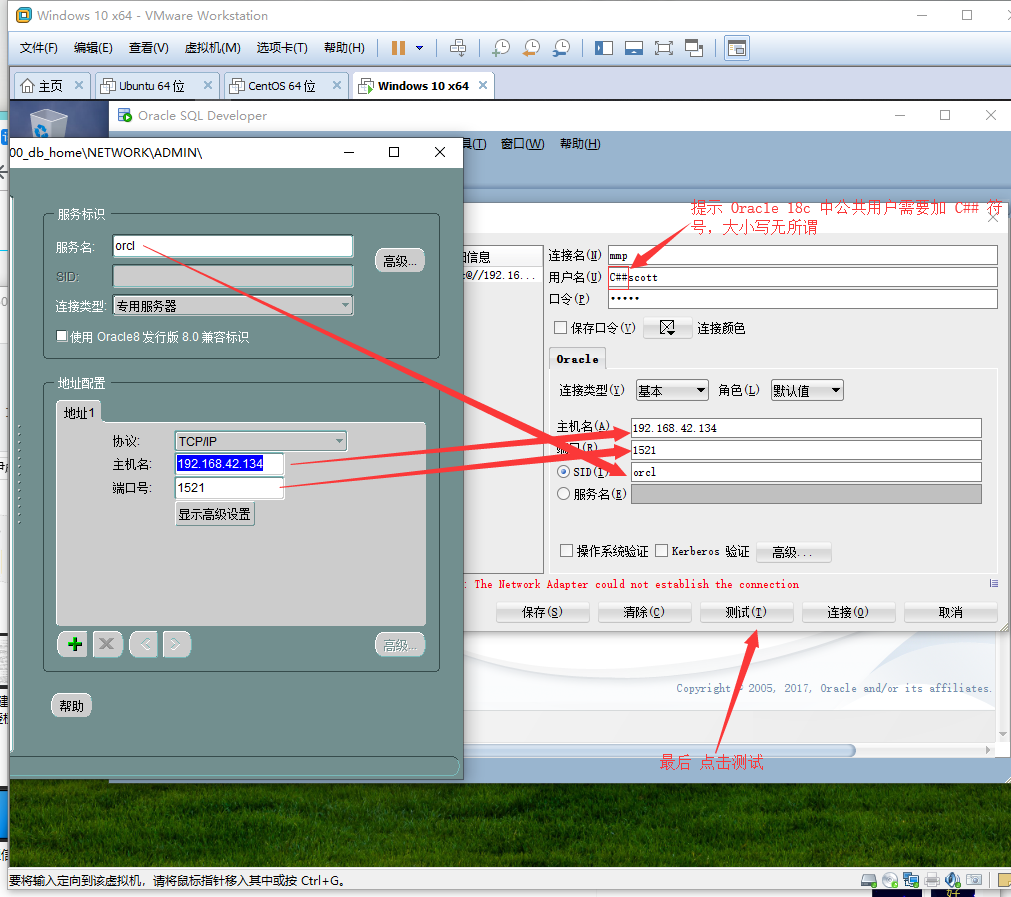1011x897 pixels.
Task: Click the 高级... button near Kerberos
Action: [793, 552]
